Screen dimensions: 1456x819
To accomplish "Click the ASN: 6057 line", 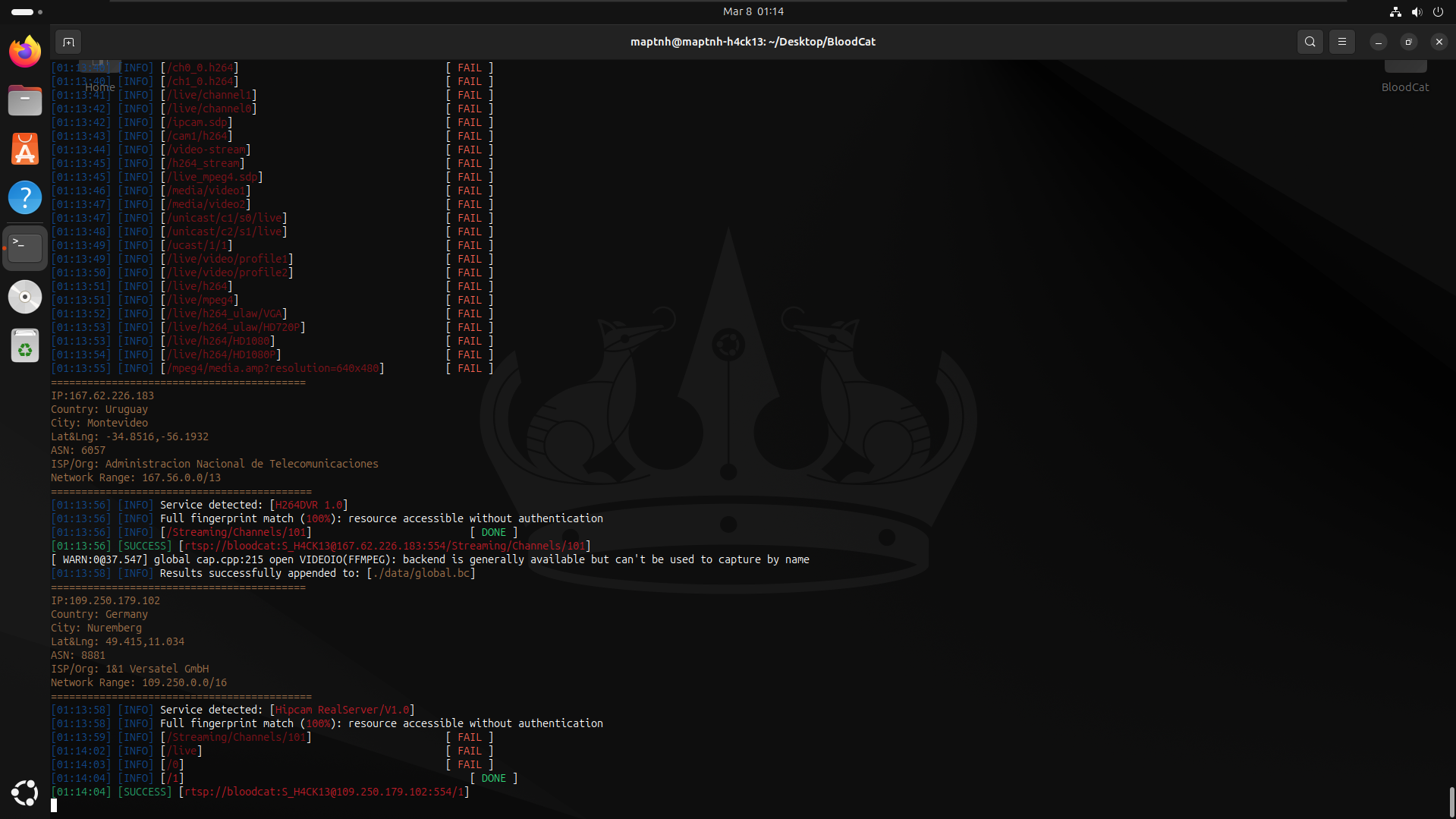I will coord(78,450).
